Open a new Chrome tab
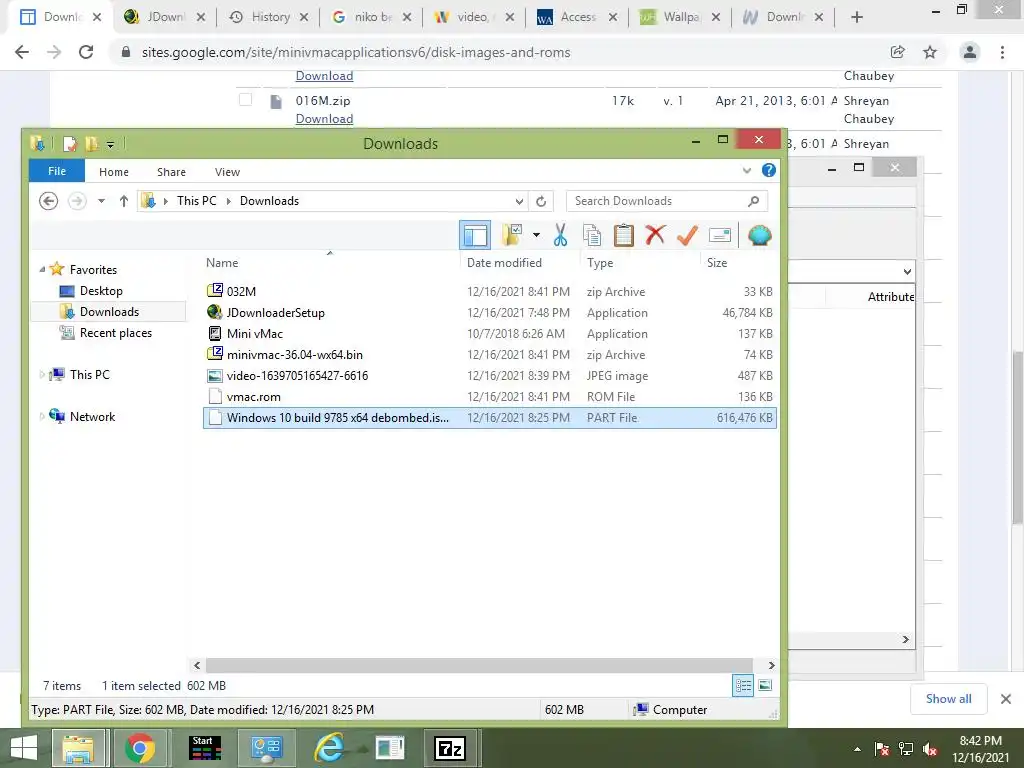The height and width of the screenshot is (768, 1024). (857, 18)
